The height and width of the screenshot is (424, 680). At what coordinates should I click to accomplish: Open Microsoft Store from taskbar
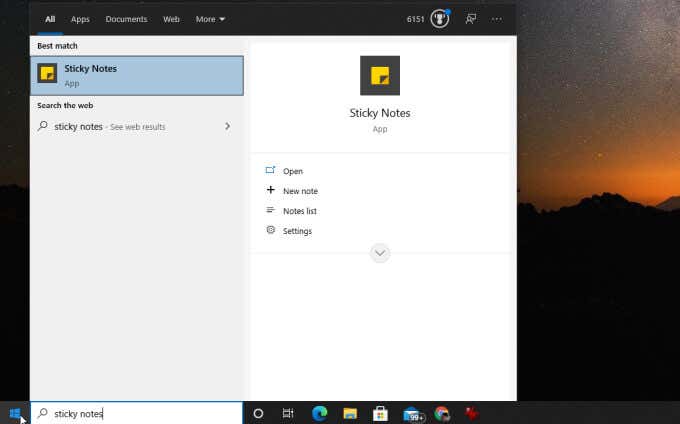pyautogui.click(x=380, y=414)
